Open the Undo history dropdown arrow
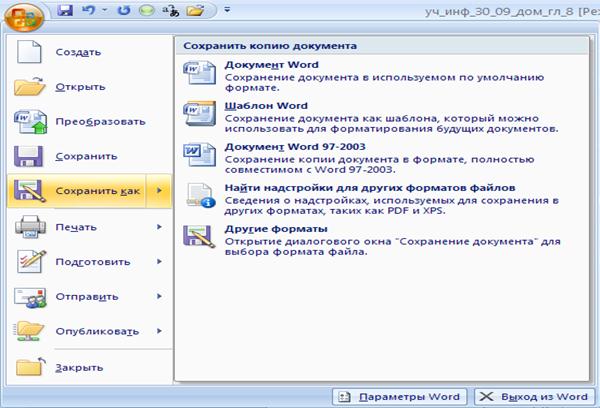600x408 pixels. click(x=104, y=10)
